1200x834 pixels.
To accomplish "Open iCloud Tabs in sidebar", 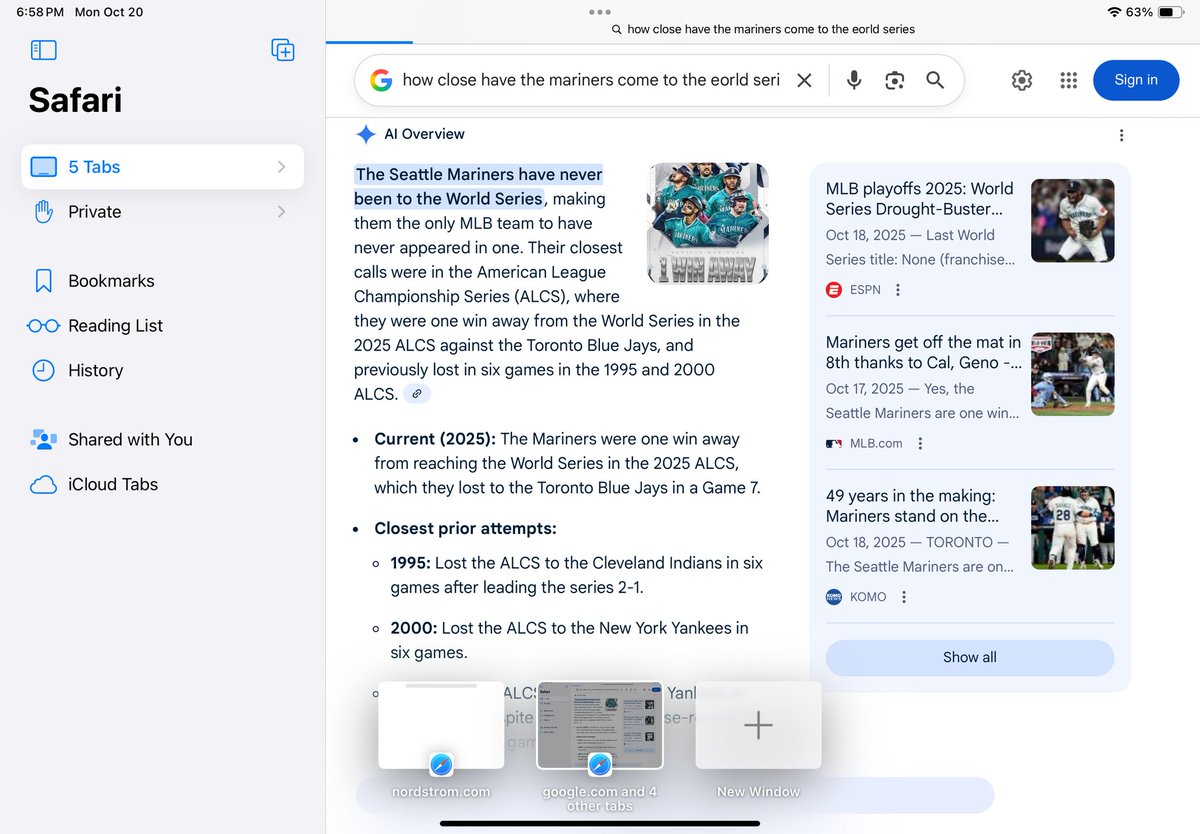I will click(113, 484).
